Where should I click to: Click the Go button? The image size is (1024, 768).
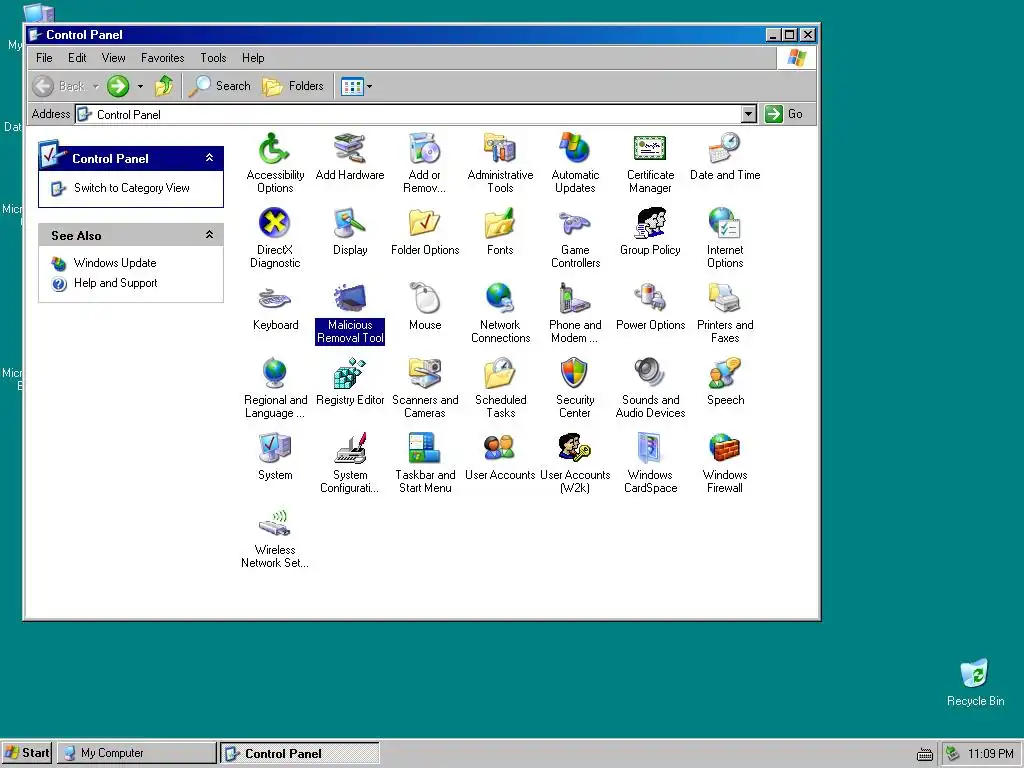pyautogui.click(x=784, y=114)
